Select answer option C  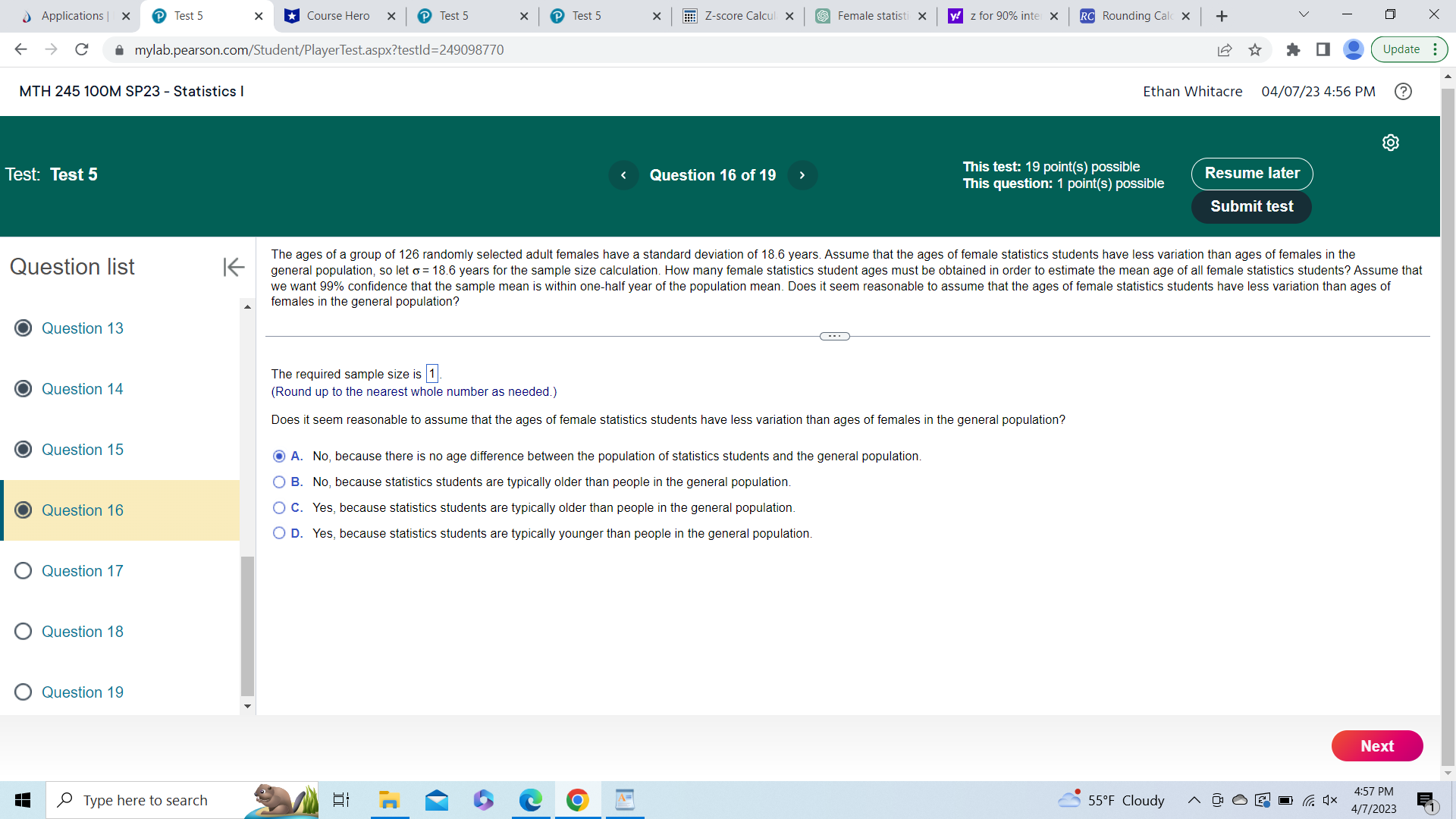279,508
